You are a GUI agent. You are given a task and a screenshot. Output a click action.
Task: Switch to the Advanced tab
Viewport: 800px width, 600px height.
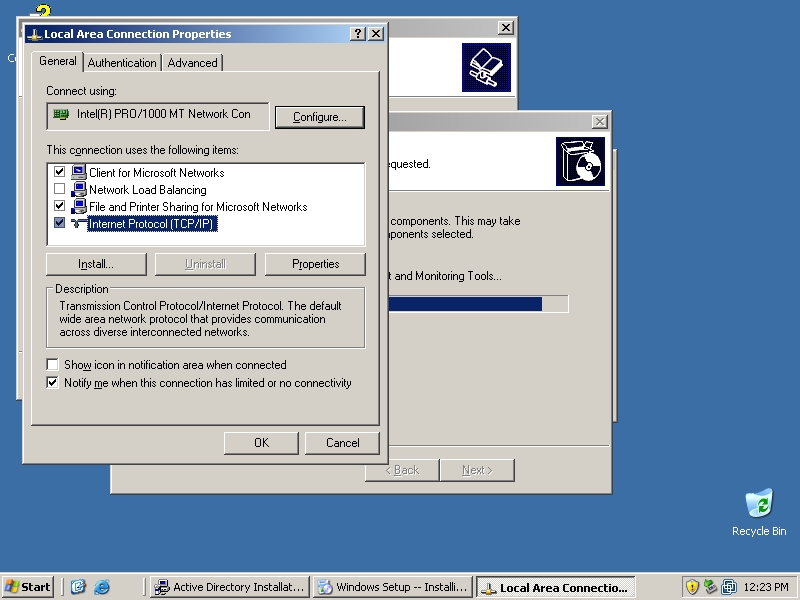pos(192,63)
